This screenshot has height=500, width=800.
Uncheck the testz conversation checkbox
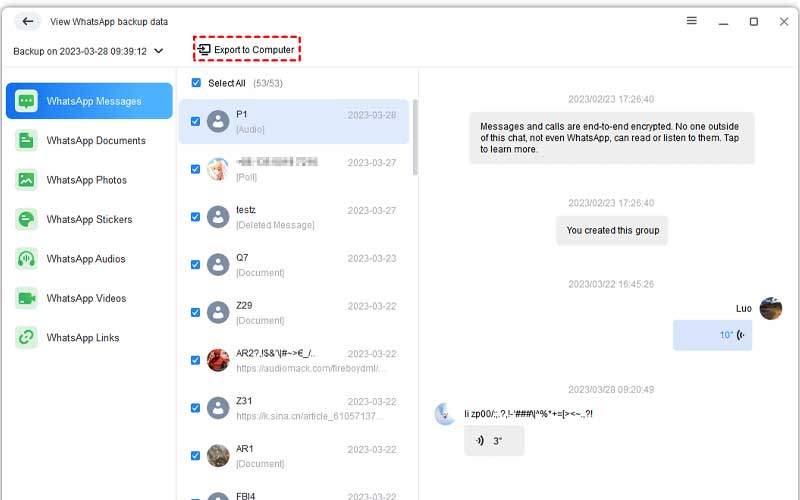pos(195,217)
